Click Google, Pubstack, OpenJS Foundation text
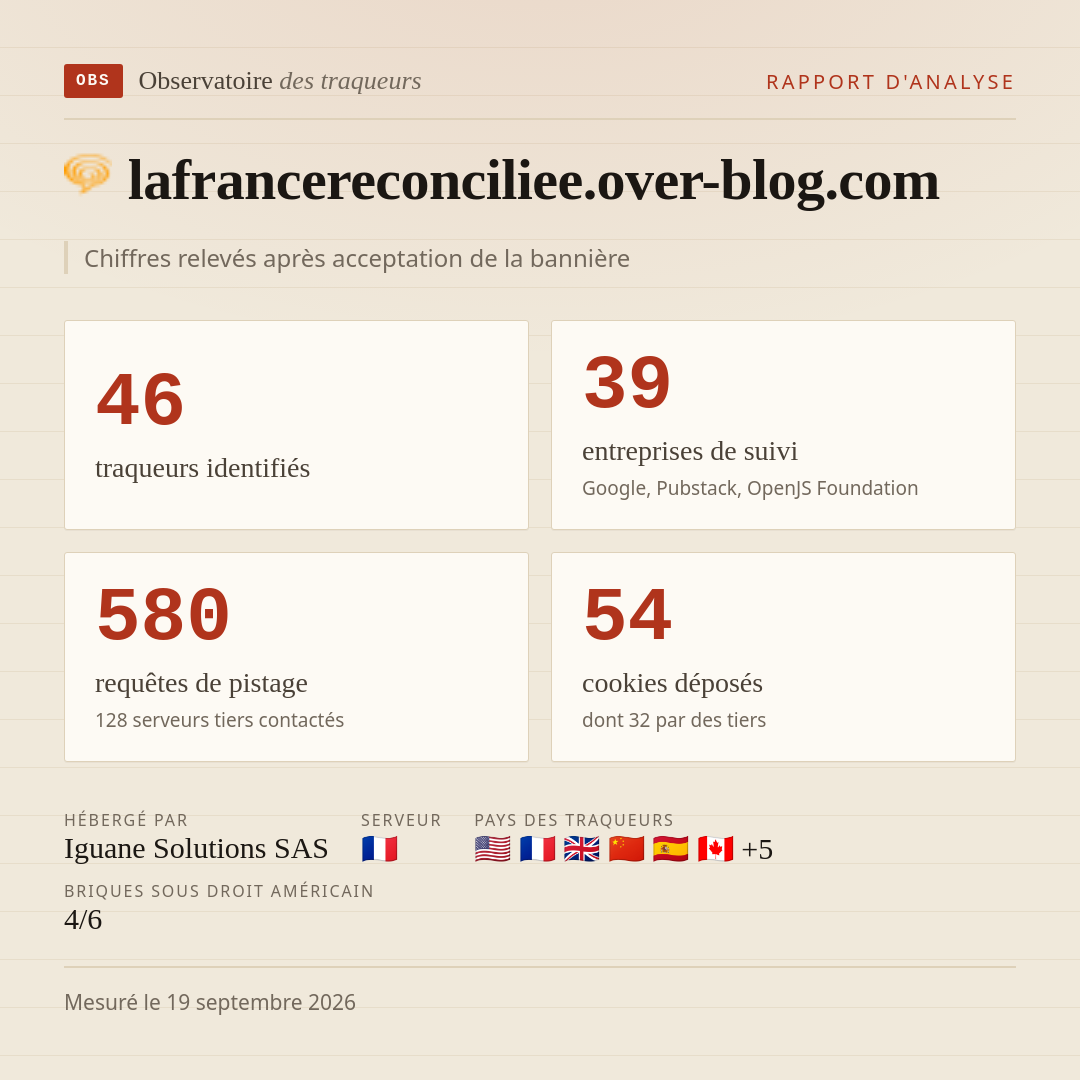The width and height of the screenshot is (1080, 1080). click(x=750, y=488)
